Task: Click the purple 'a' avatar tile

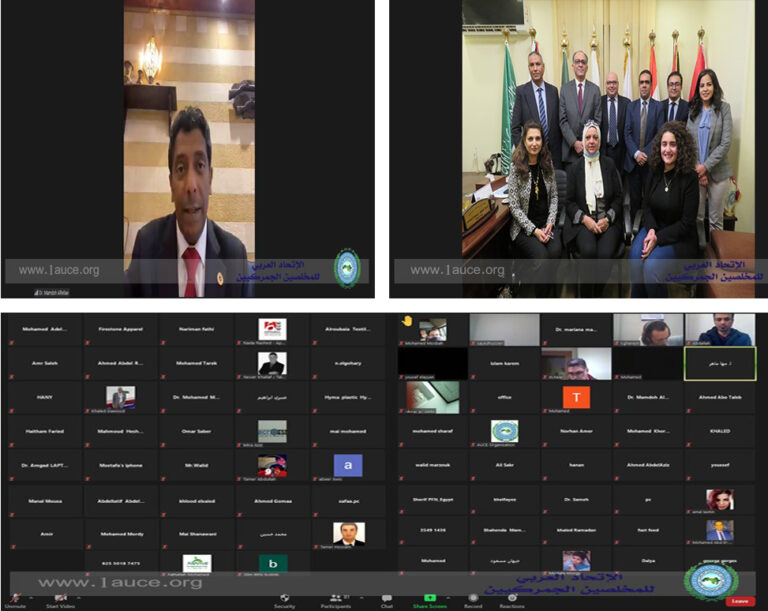Action: click(x=347, y=465)
